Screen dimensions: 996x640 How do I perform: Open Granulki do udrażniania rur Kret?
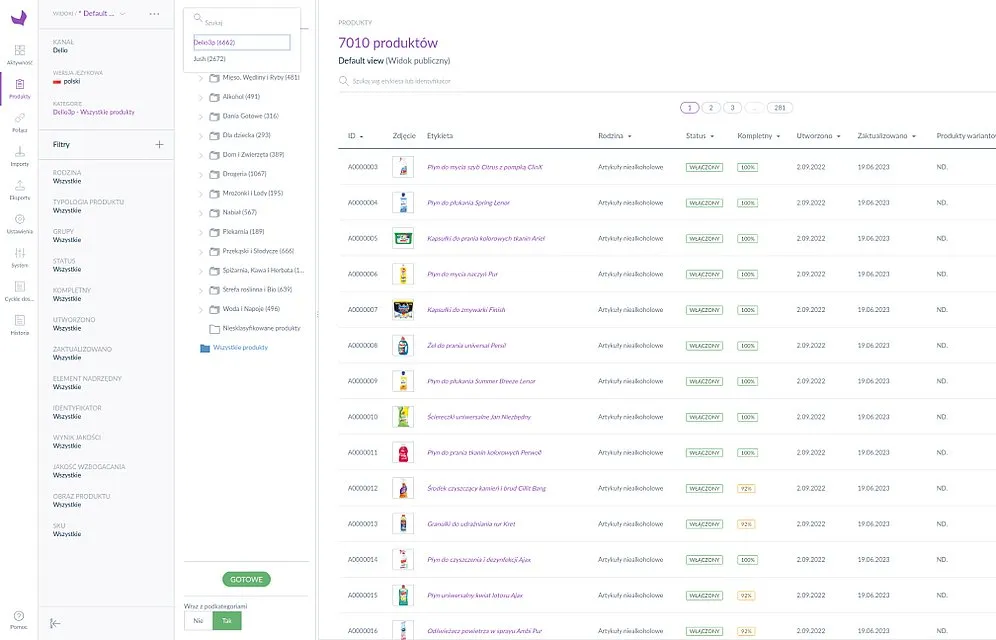coord(471,524)
